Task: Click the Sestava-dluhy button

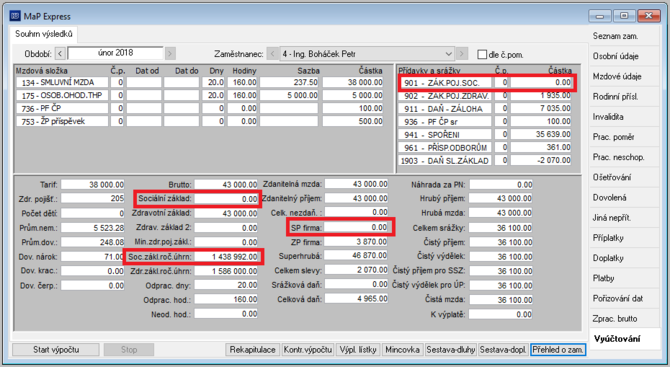Action: pos(451,349)
